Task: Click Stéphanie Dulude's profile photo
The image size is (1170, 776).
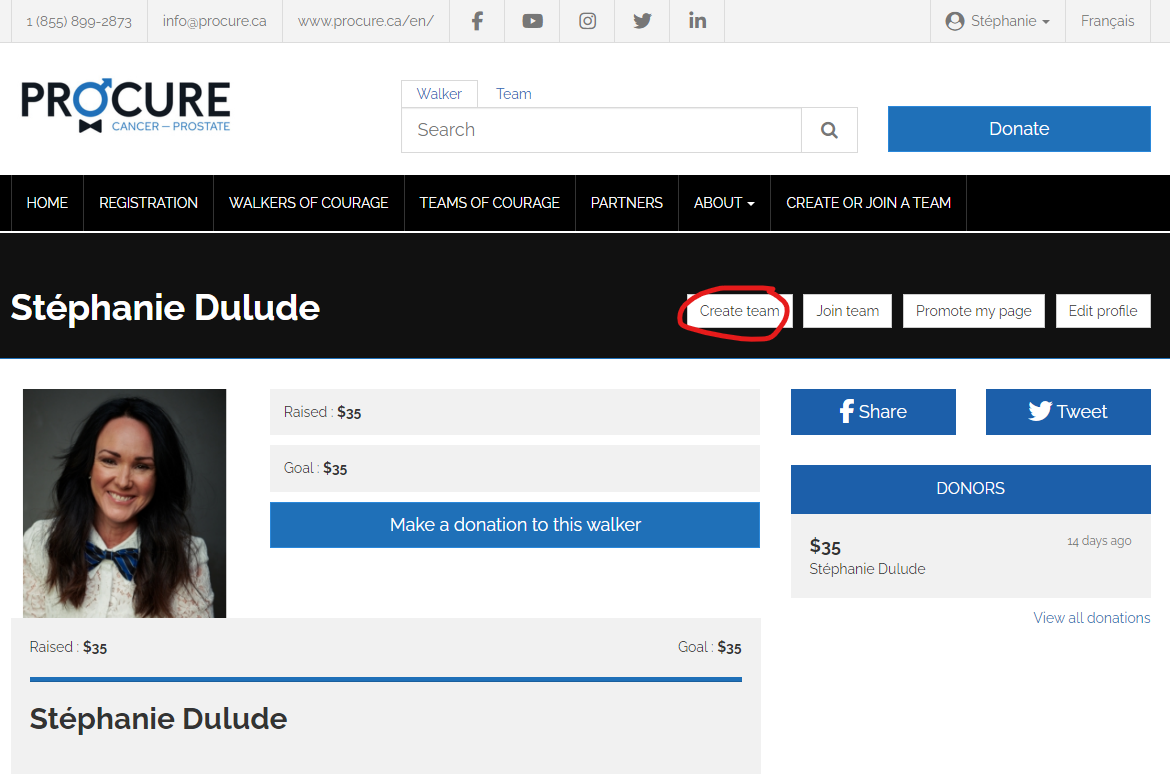Action: coord(125,503)
